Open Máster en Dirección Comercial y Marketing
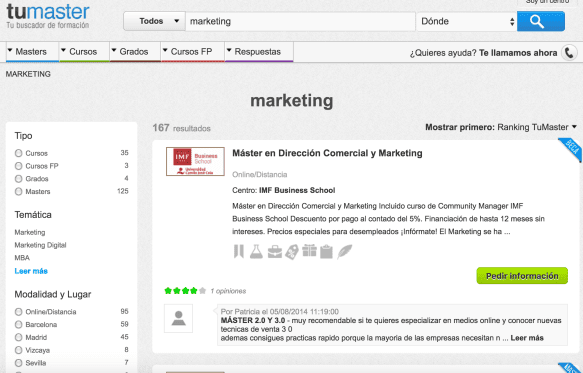Screen dimensions: 583x373 click(x=327, y=153)
